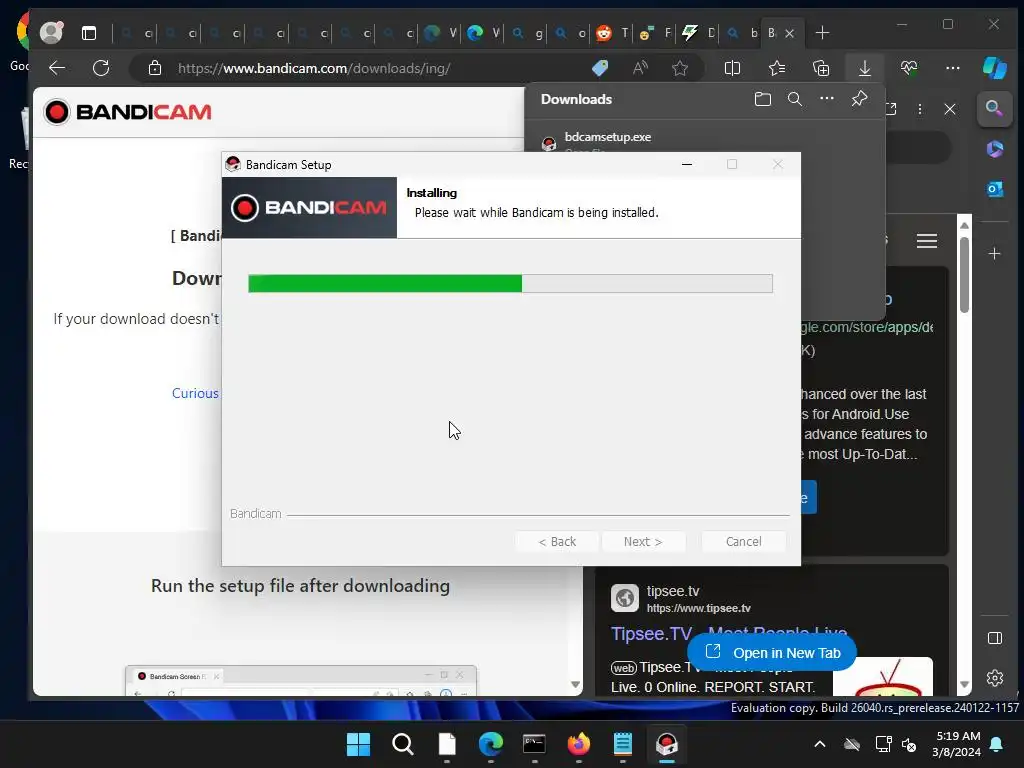This screenshot has height=768, width=1024.
Task: Click Back button in Bandicam Setup
Action: (x=557, y=541)
